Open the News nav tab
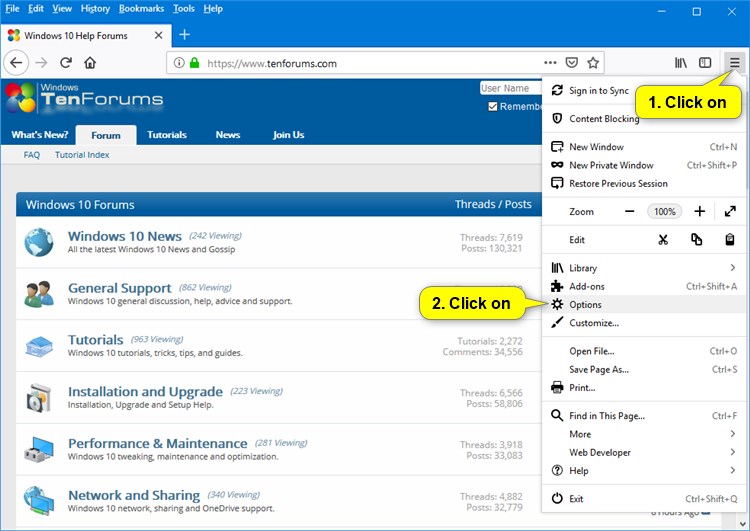 [x=228, y=135]
